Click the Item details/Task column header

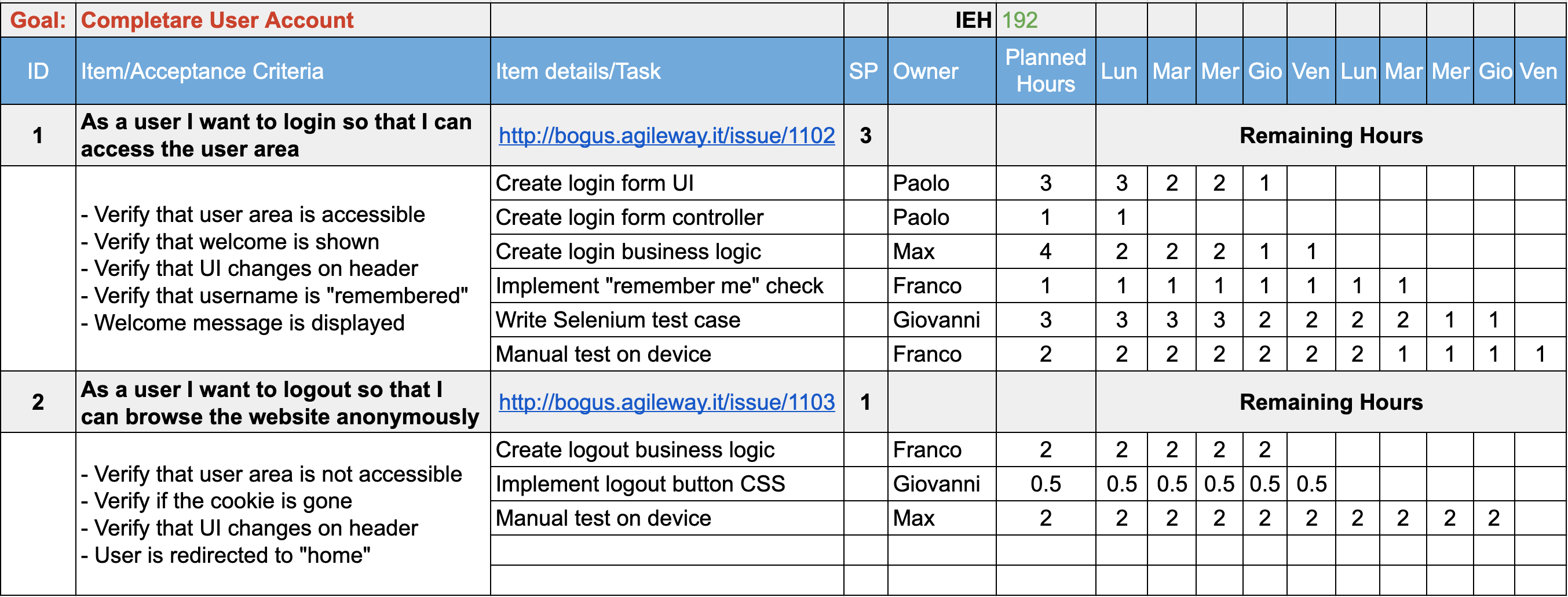578,71
